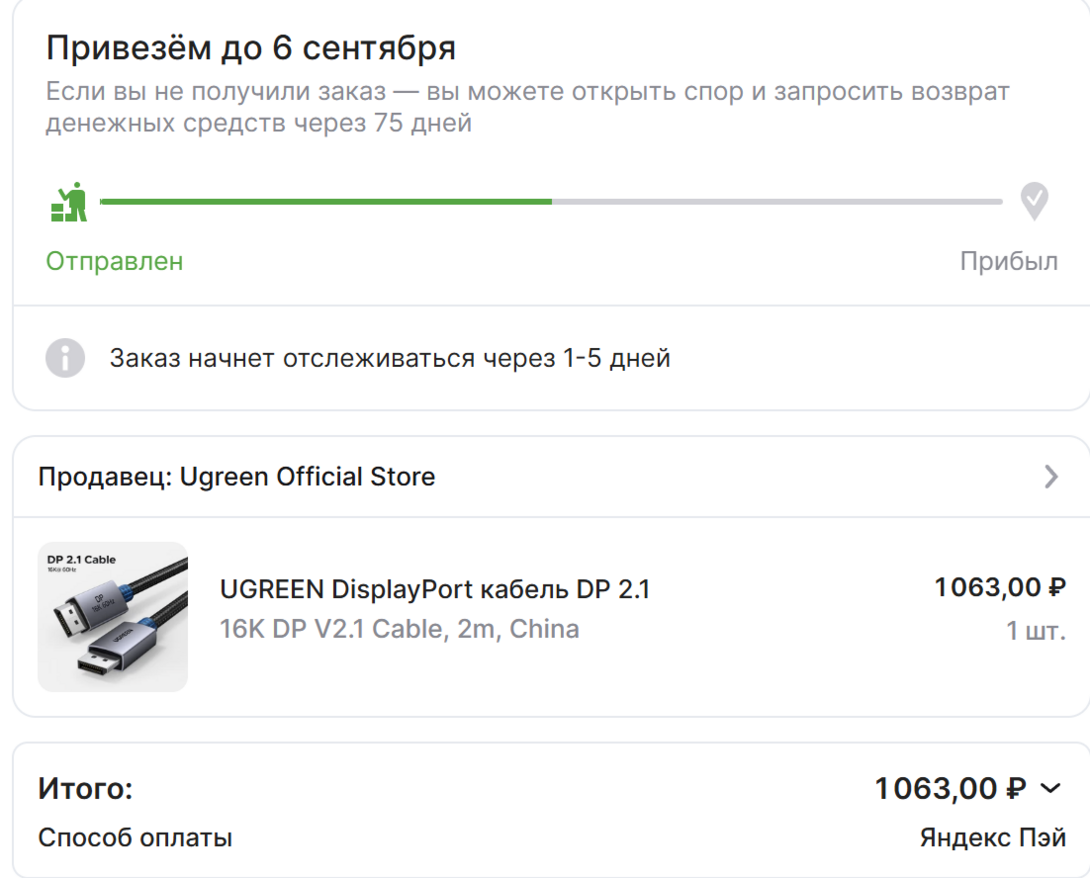Click the Ugreen Official Store seller name

pos(307,476)
